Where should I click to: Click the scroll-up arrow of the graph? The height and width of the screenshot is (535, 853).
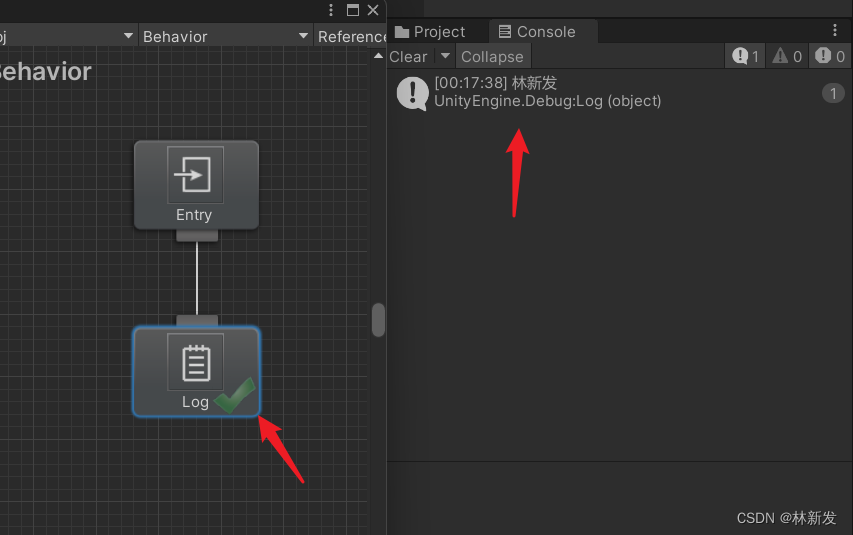click(x=379, y=56)
